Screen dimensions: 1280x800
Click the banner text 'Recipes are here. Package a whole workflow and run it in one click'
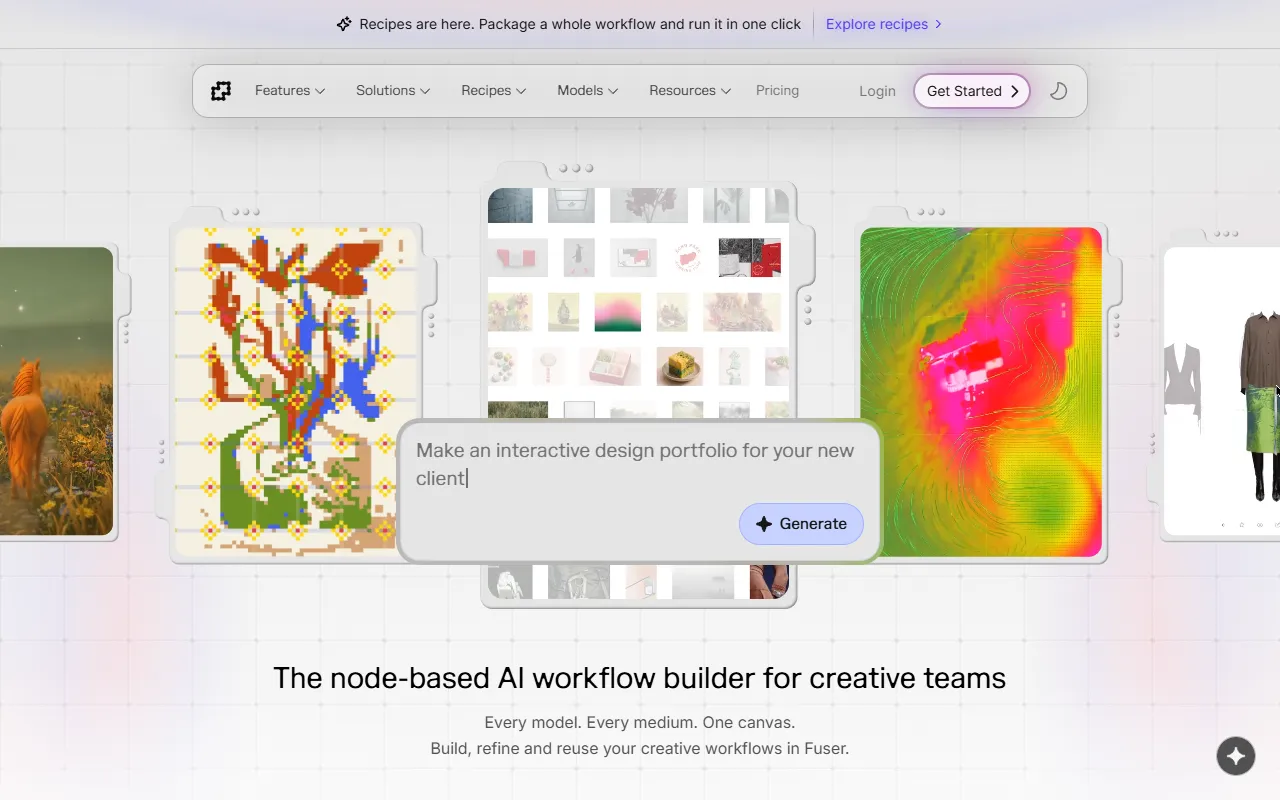point(580,24)
